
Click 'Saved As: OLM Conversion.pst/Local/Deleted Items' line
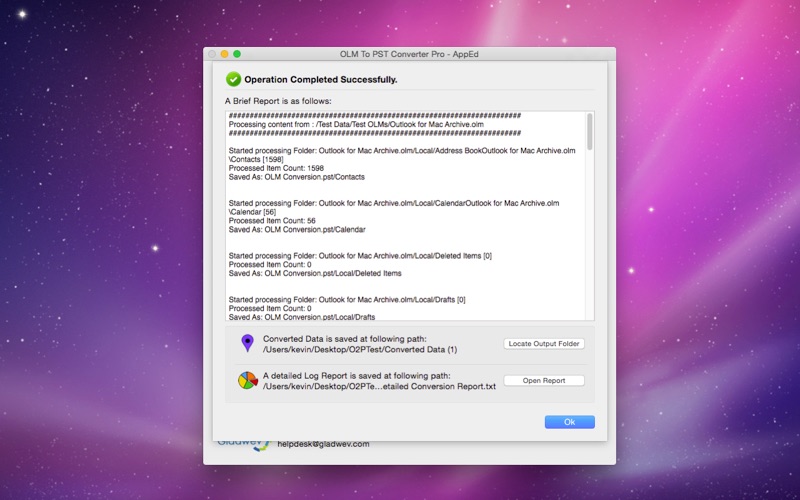[315, 273]
